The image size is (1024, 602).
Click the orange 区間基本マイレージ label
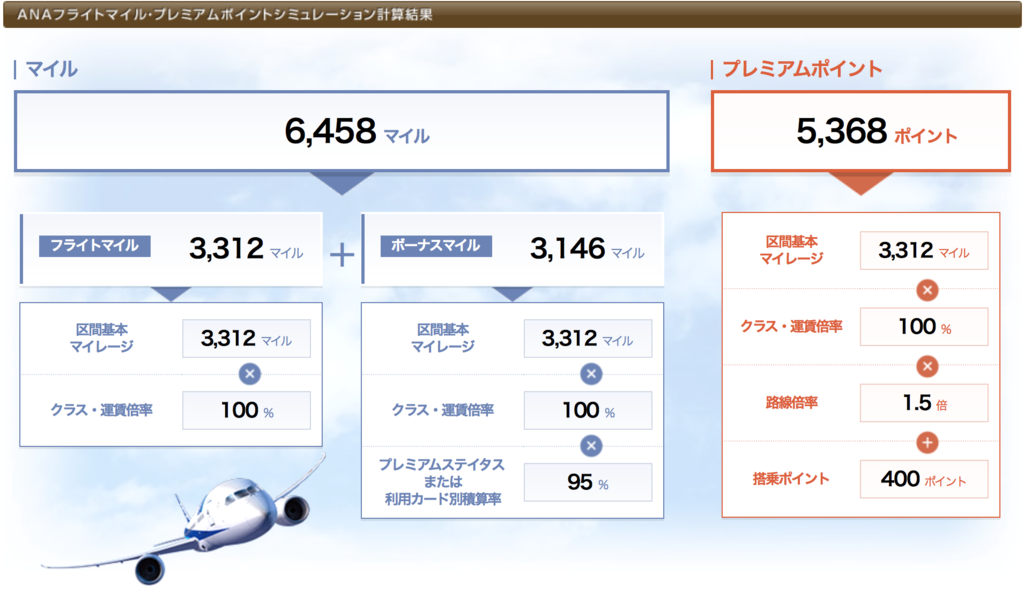(x=792, y=250)
